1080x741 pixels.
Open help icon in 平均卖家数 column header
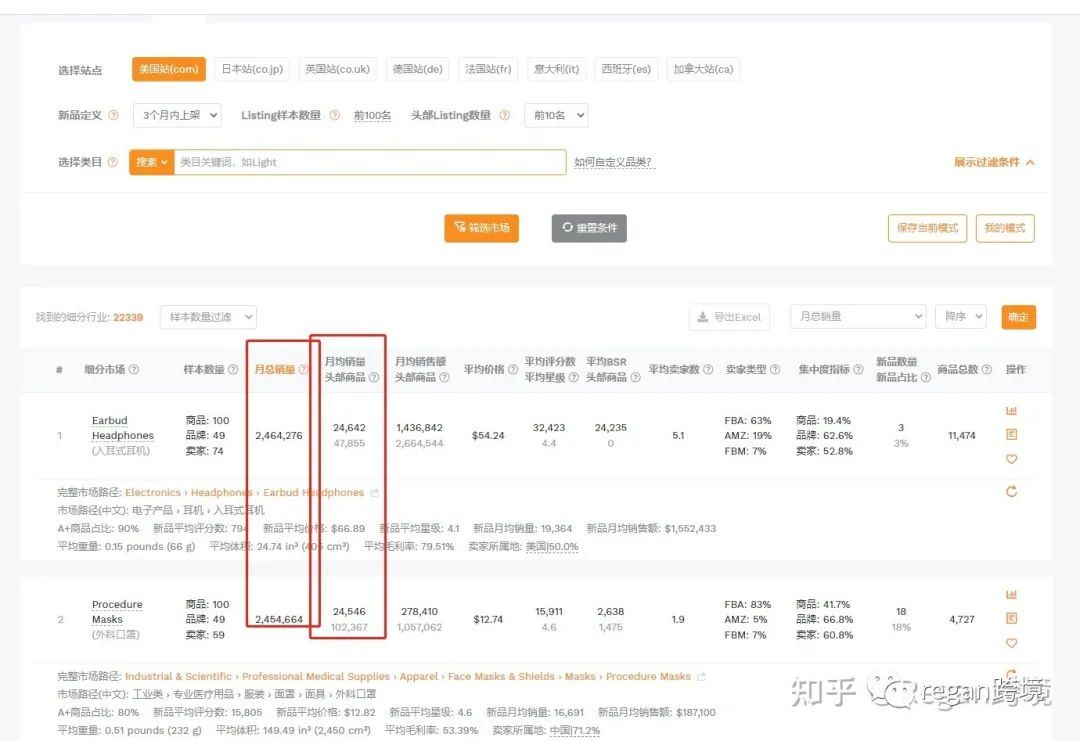pos(708,369)
